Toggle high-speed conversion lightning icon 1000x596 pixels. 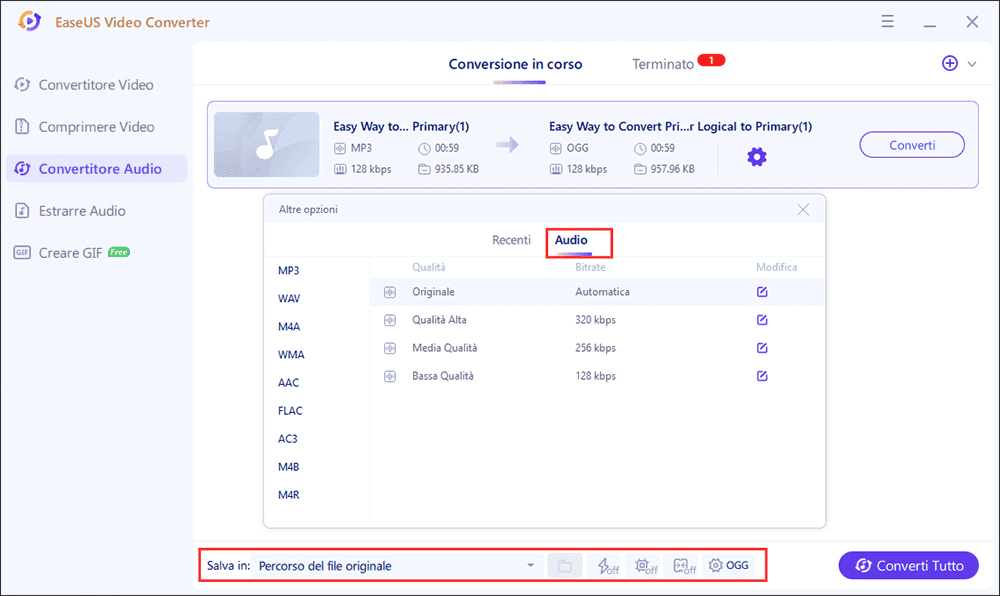tap(607, 565)
